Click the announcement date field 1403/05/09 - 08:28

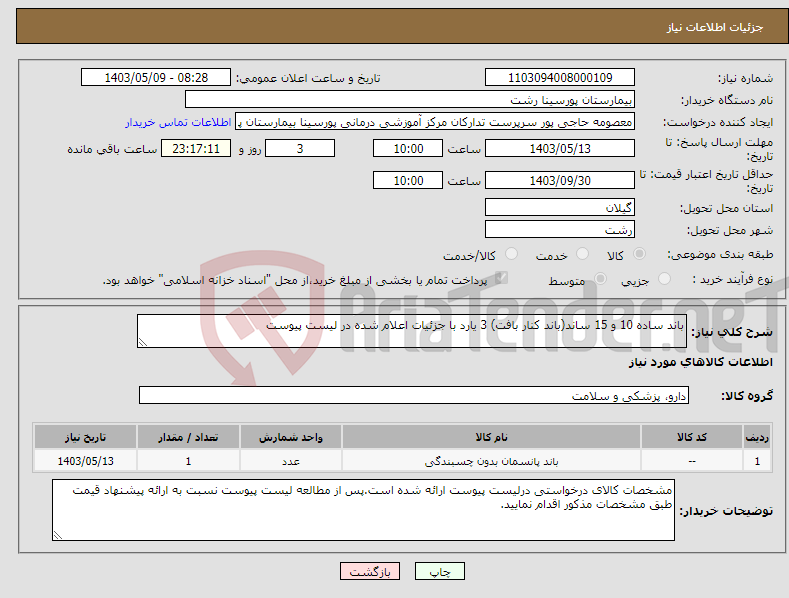(156, 78)
